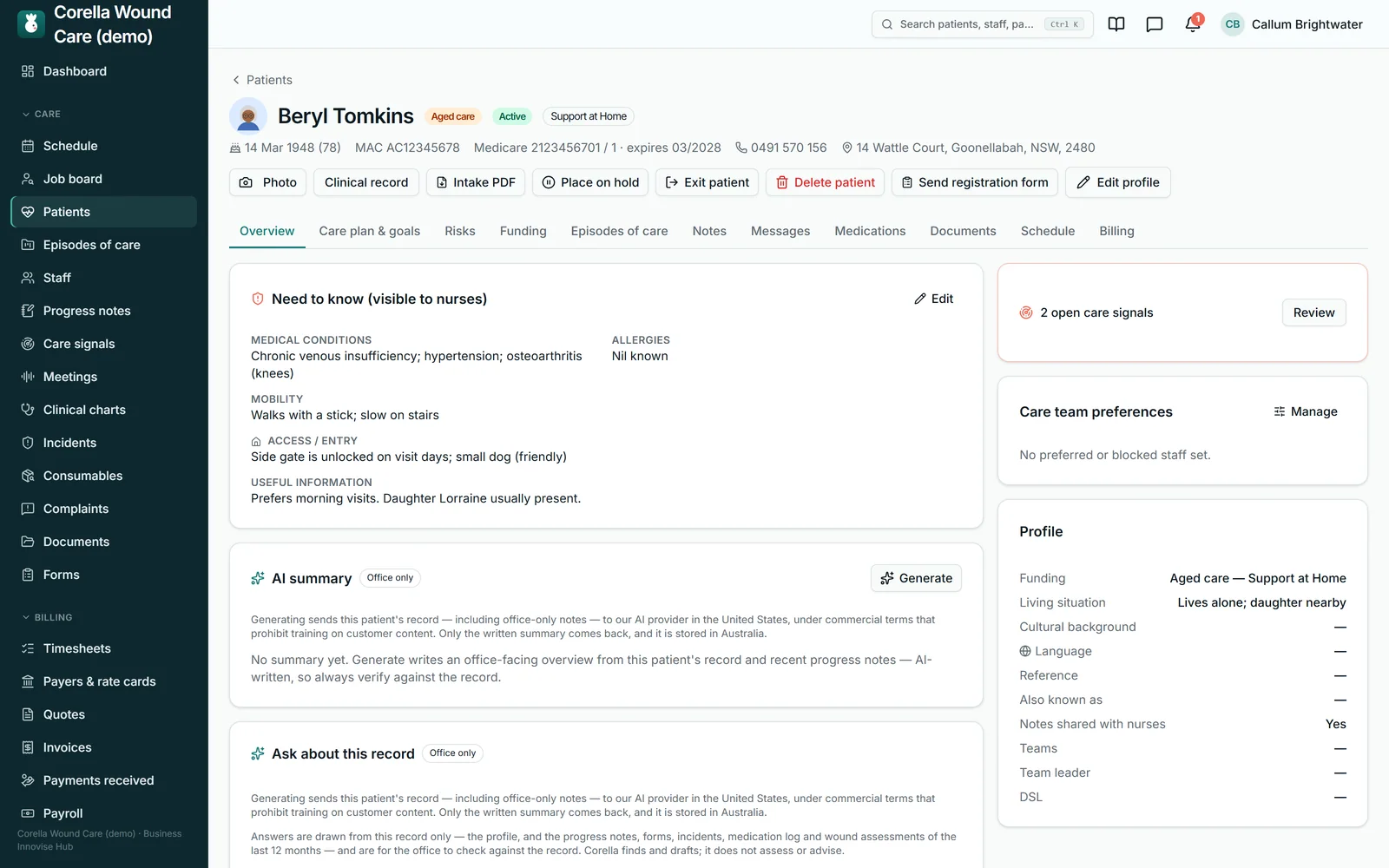The height and width of the screenshot is (868, 1389).
Task: Open the Billing tab
Action: 1116,231
